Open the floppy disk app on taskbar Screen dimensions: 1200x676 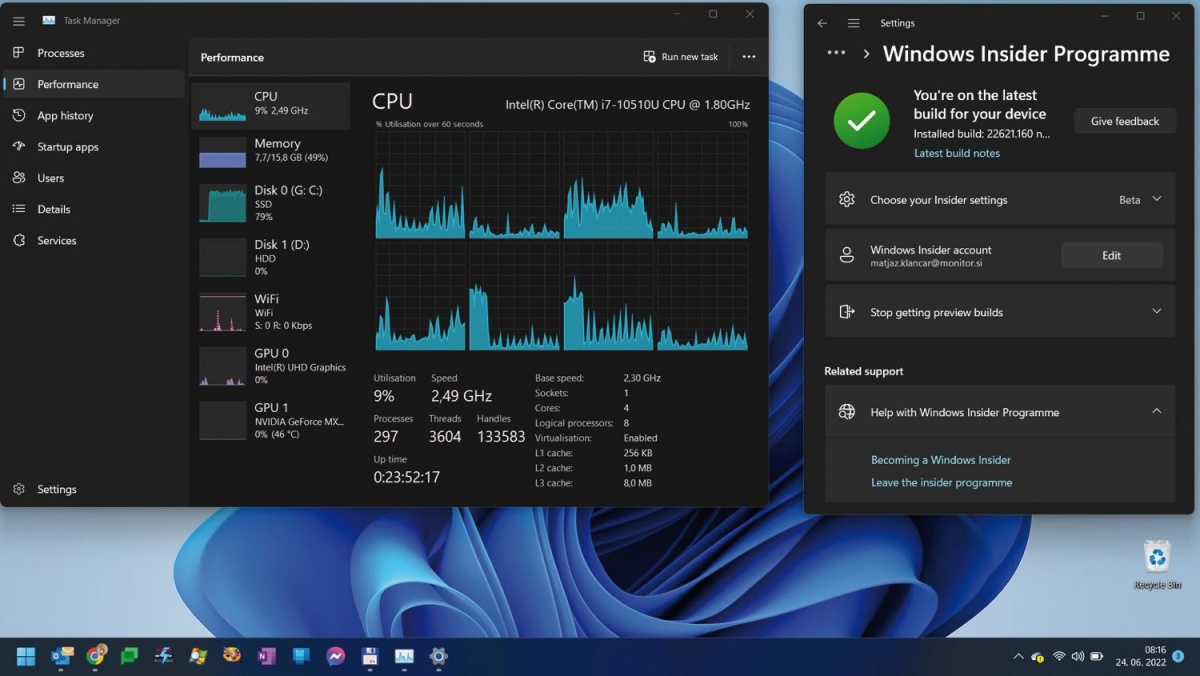coord(369,656)
